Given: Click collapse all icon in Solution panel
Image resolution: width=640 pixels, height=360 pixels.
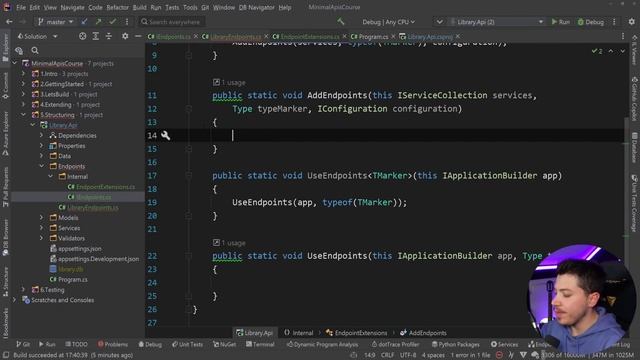Looking at the screenshot, I should [109, 36].
